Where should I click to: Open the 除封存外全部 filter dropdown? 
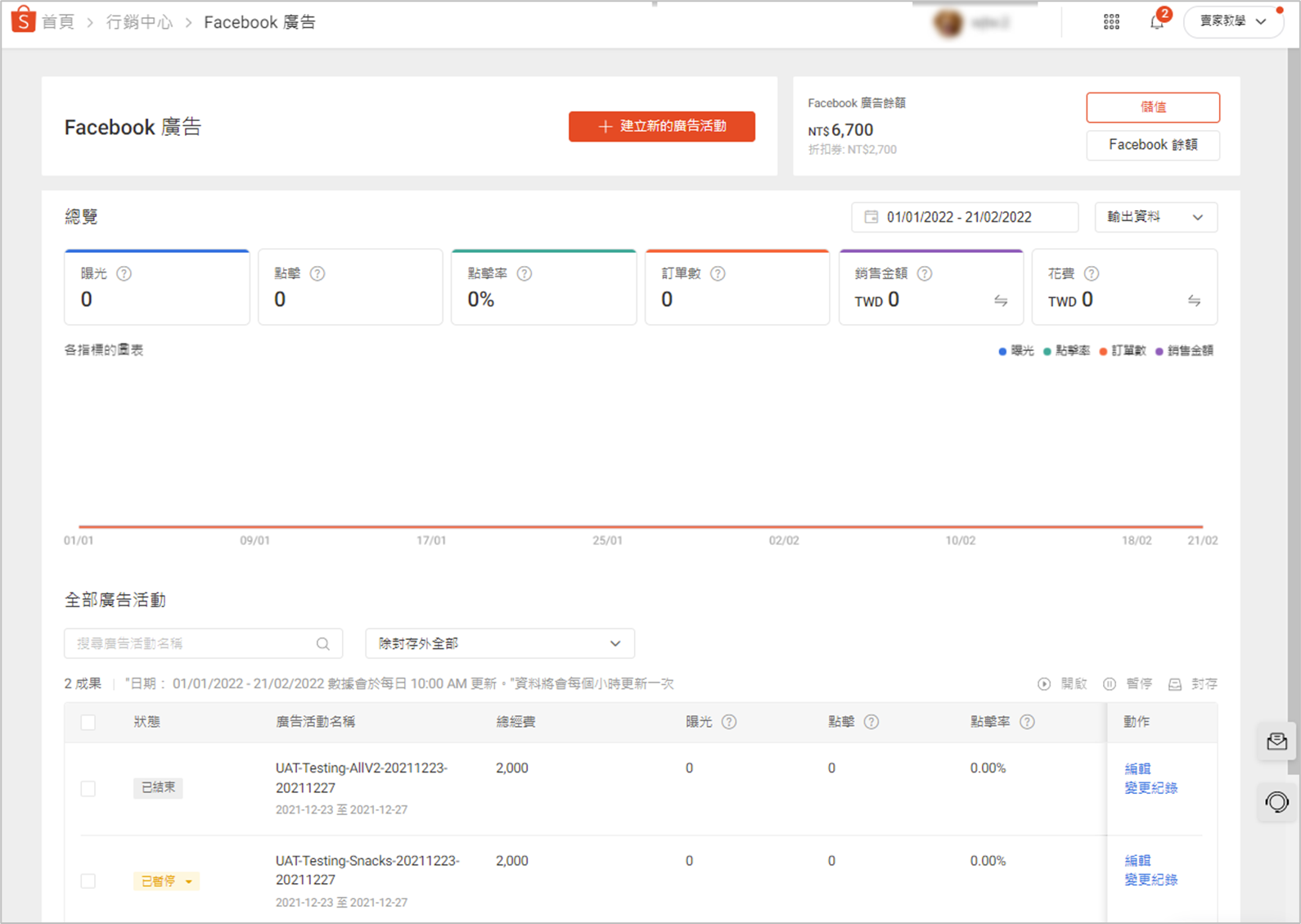[500, 644]
